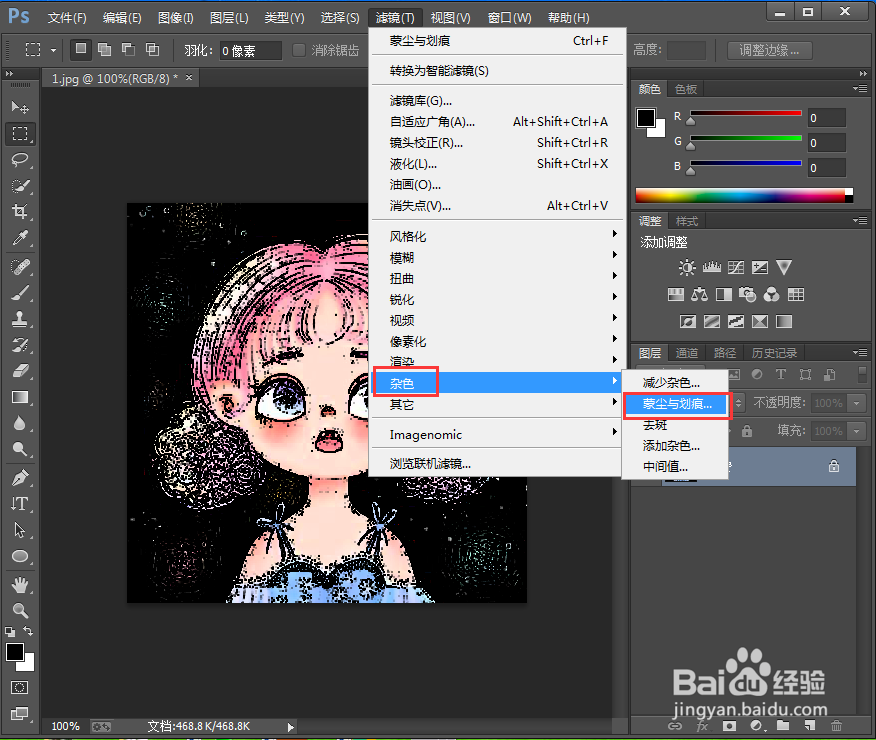Select Intersect with selection mode
The height and width of the screenshot is (740, 876).
(x=153, y=50)
